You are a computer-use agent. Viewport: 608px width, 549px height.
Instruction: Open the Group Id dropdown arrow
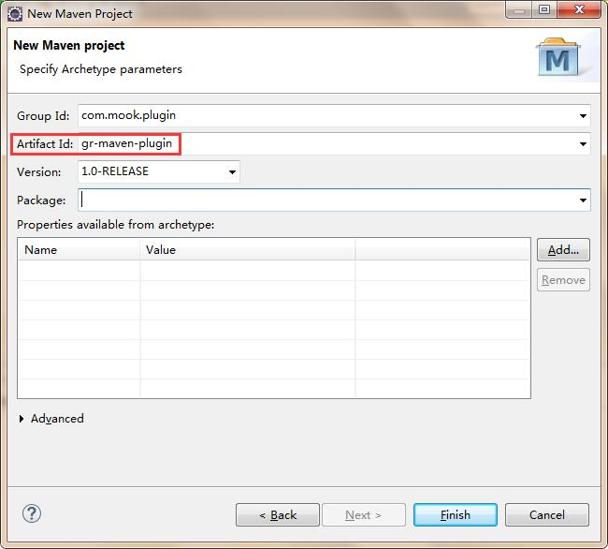[x=583, y=116]
